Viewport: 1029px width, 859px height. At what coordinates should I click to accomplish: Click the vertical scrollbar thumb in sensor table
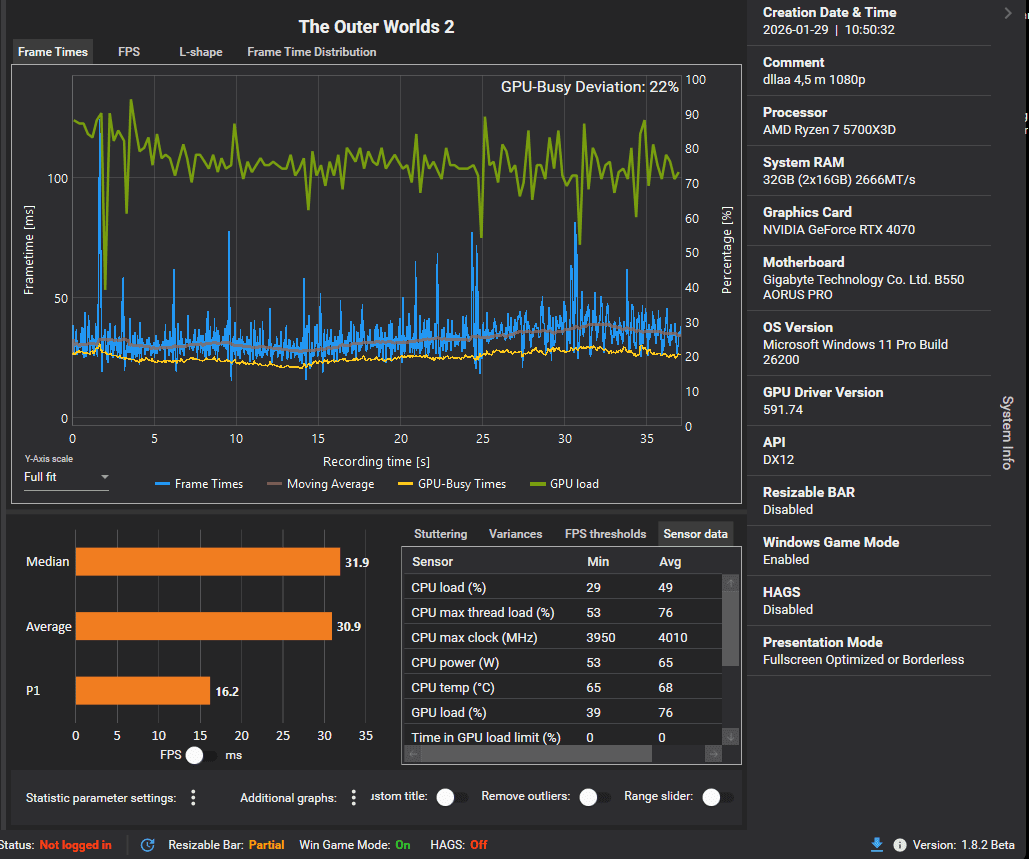point(730,628)
